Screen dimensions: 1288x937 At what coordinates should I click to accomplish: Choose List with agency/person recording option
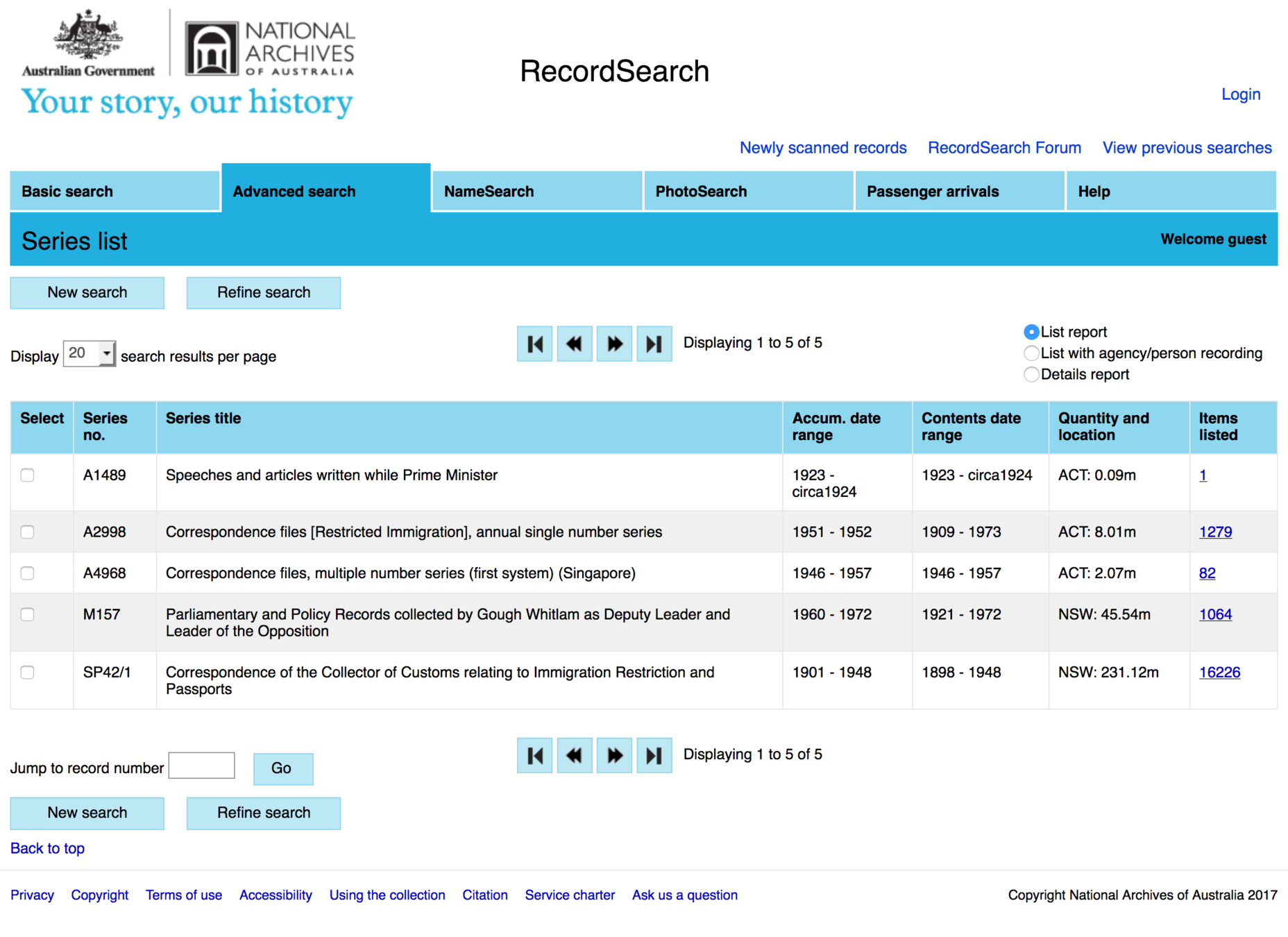click(1031, 353)
